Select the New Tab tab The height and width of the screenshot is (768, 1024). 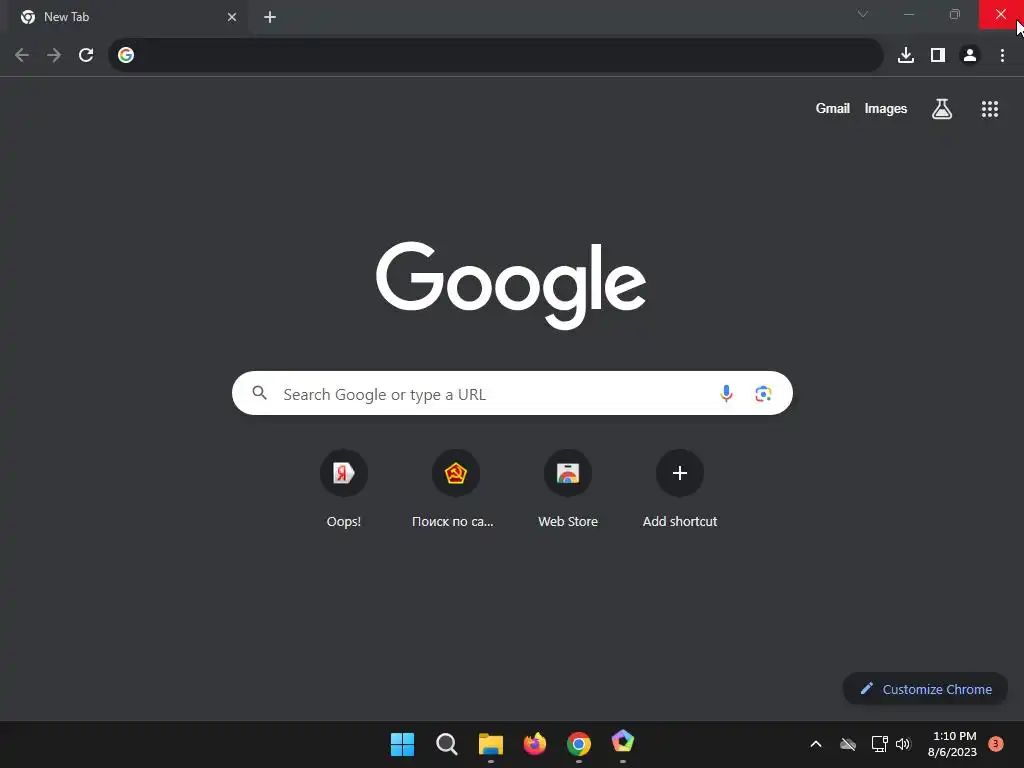tap(127, 17)
